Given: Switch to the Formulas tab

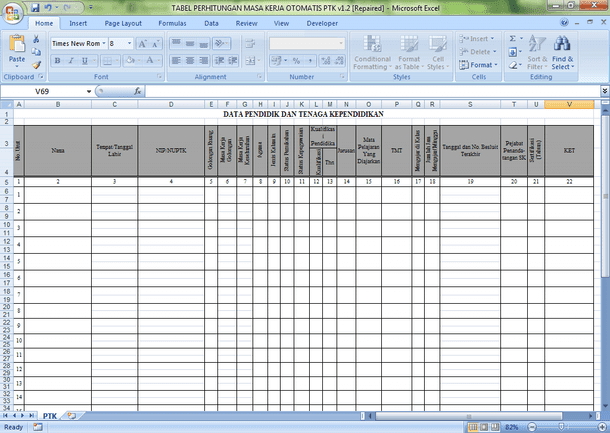Looking at the screenshot, I should (x=172, y=23).
